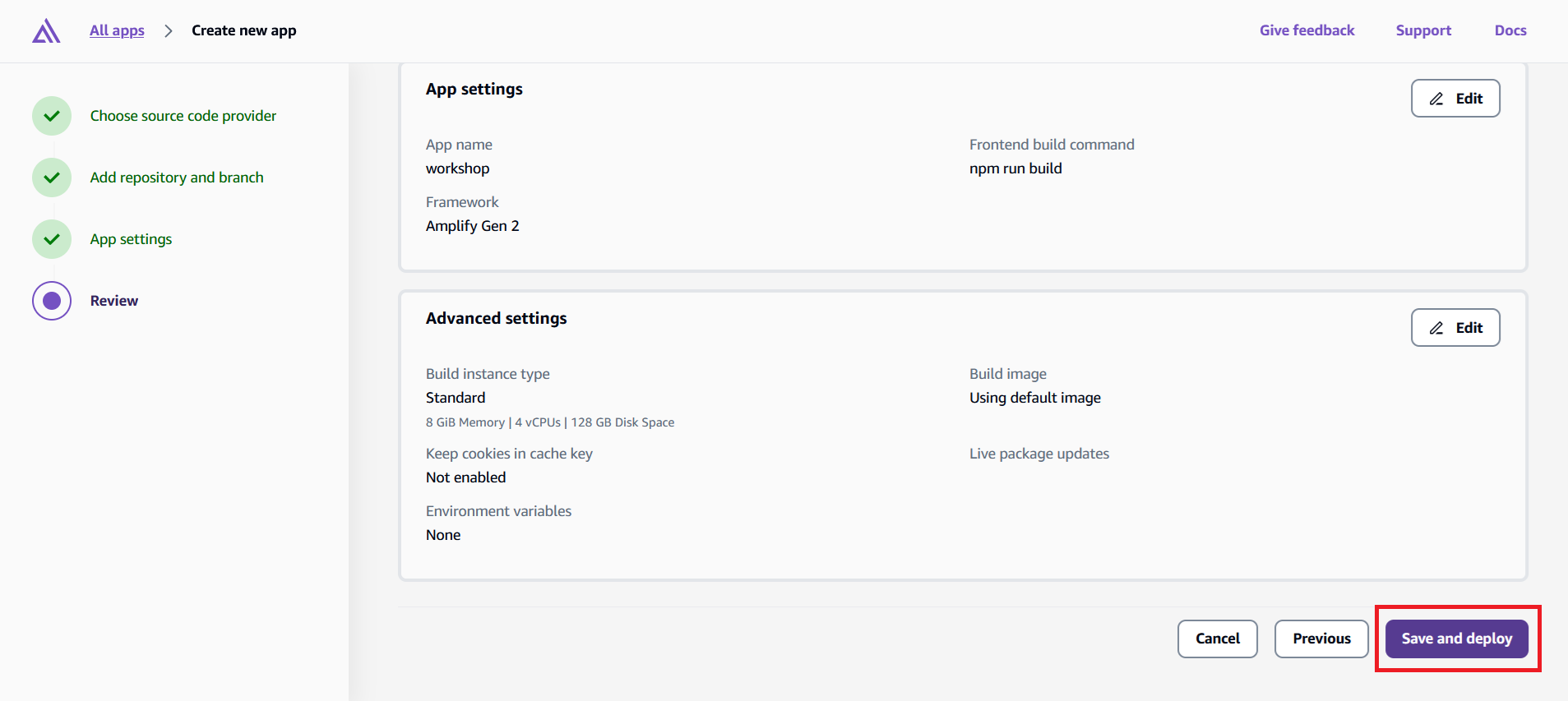Click Cancel button
Viewport: 1568px width, 701px height.
(x=1218, y=639)
